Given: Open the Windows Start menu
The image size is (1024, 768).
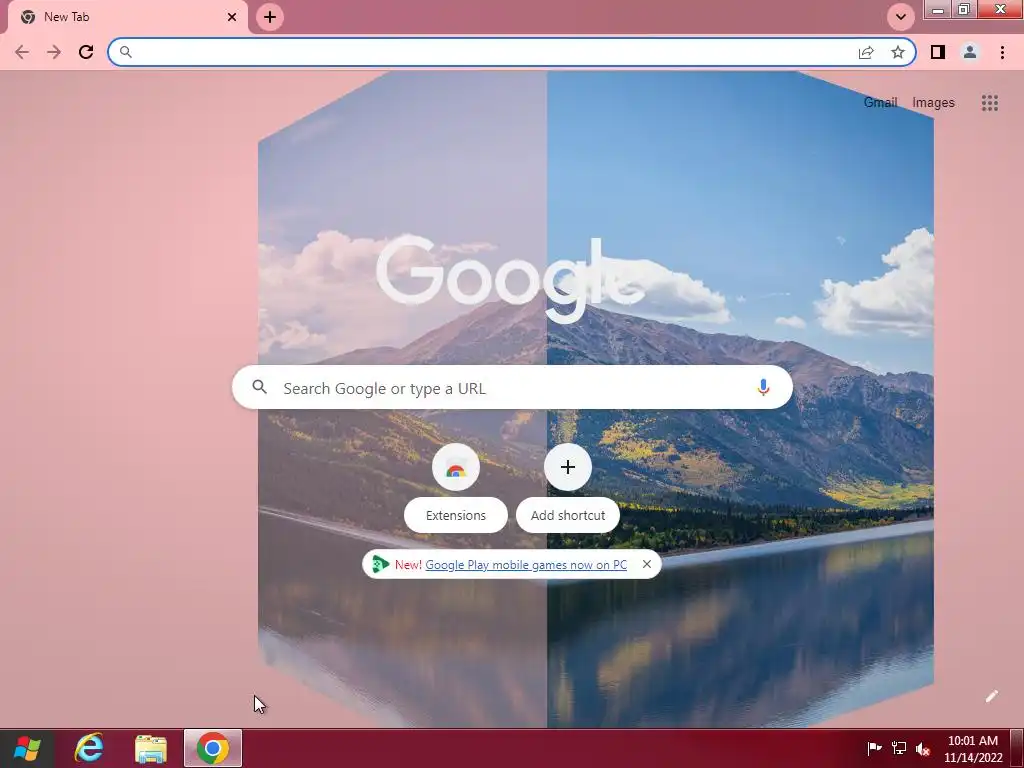Looking at the screenshot, I should tap(27, 748).
